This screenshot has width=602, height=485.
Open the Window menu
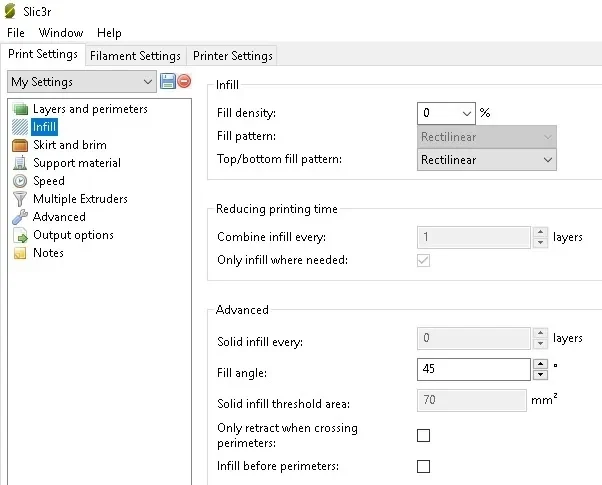pyautogui.click(x=61, y=33)
